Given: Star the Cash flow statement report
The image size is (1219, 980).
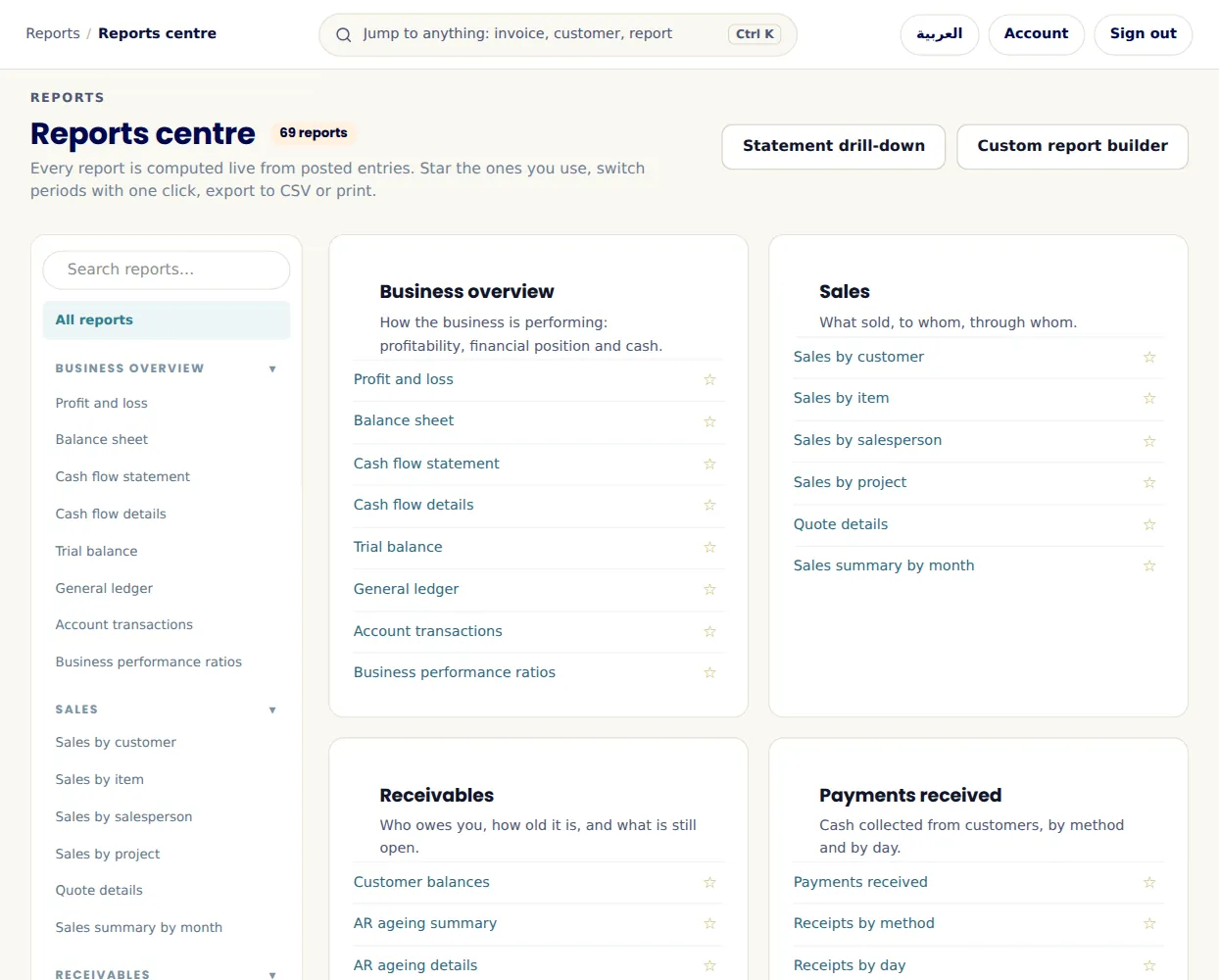Looking at the screenshot, I should pyautogui.click(x=709, y=464).
